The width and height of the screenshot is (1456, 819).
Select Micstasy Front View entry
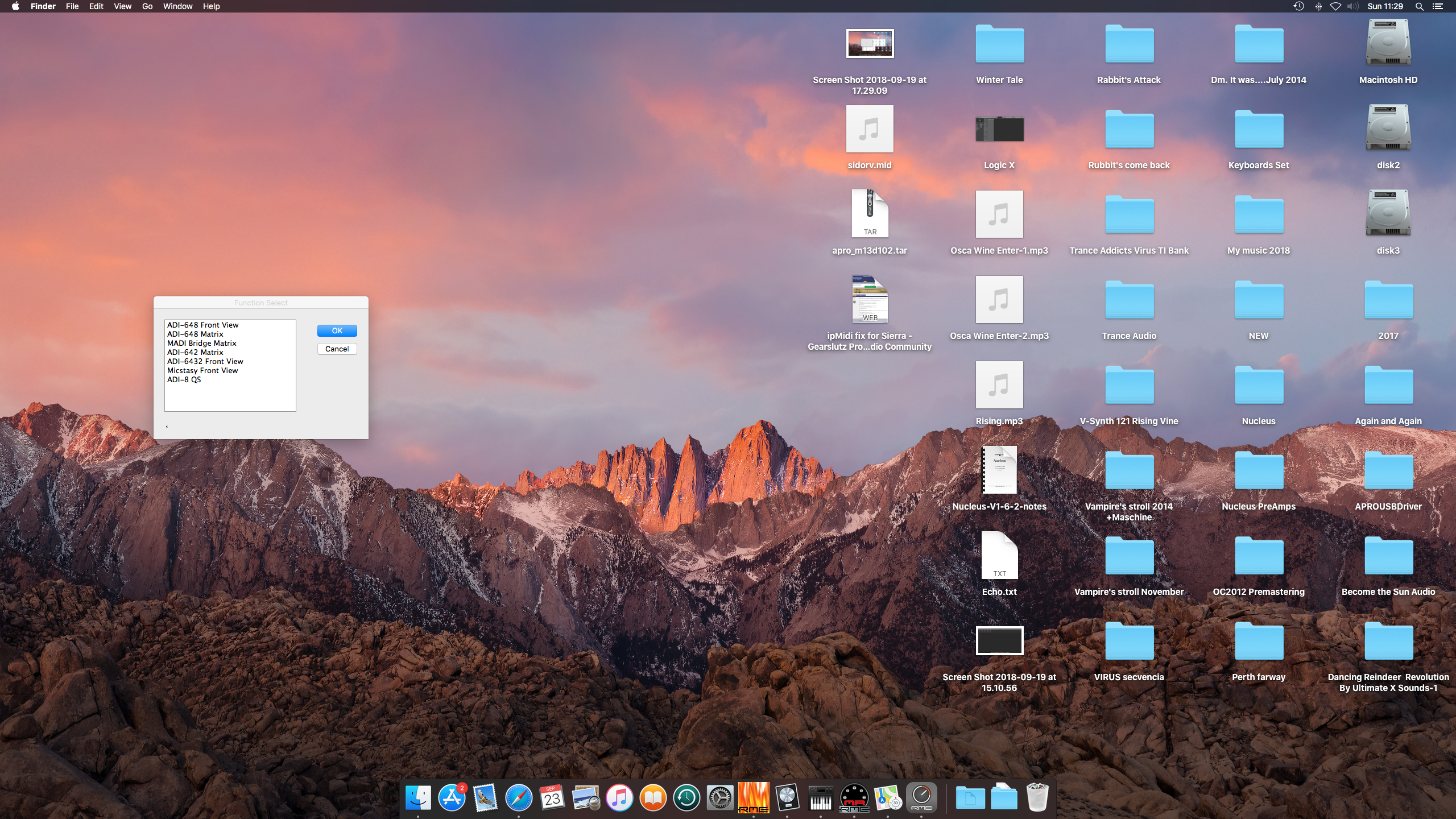pyautogui.click(x=202, y=370)
